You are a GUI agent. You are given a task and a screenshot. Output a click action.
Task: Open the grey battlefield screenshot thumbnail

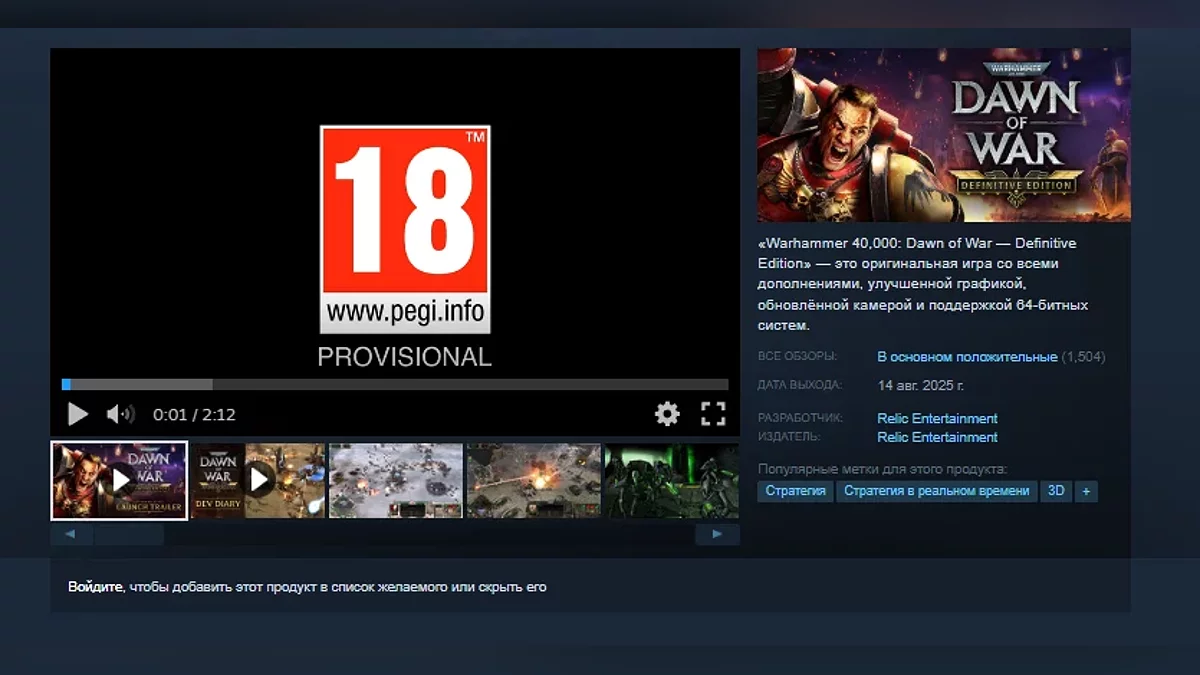point(396,481)
